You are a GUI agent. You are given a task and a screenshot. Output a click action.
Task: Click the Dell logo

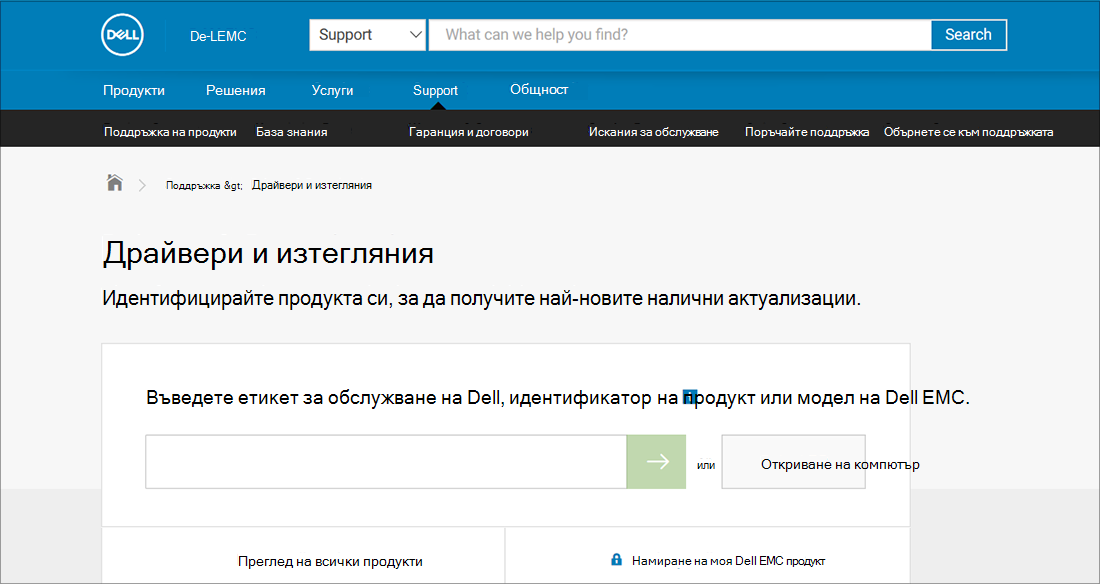pos(123,34)
